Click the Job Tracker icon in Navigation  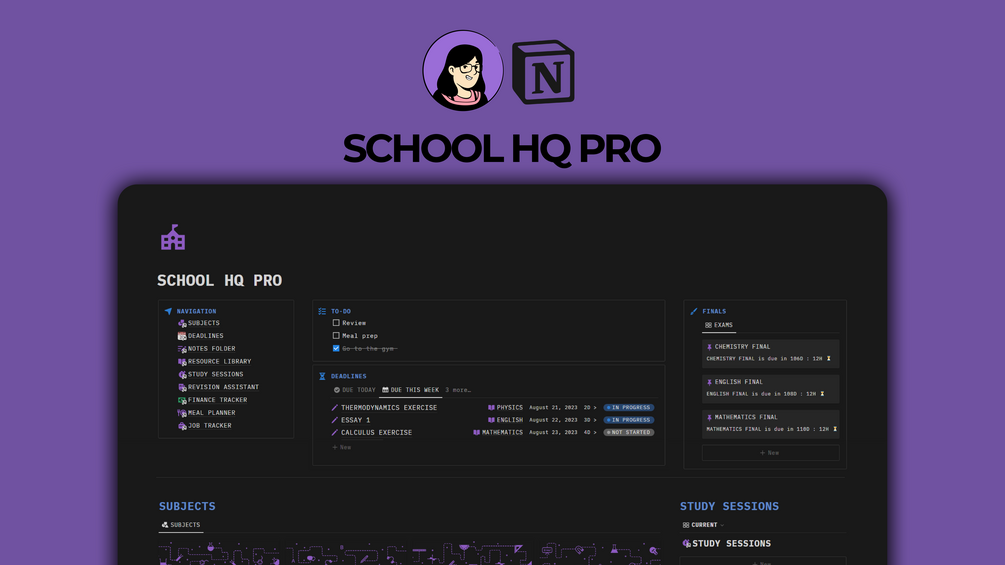[x=182, y=426]
